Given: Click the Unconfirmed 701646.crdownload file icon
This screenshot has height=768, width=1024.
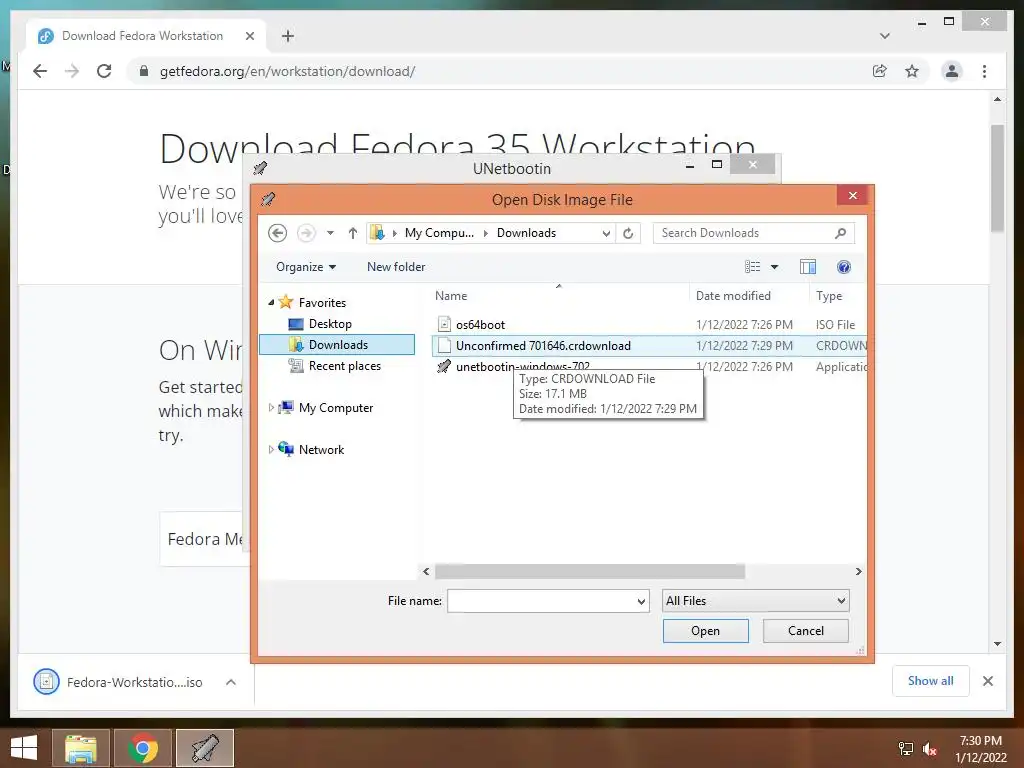Looking at the screenshot, I should tap(444, 345).
